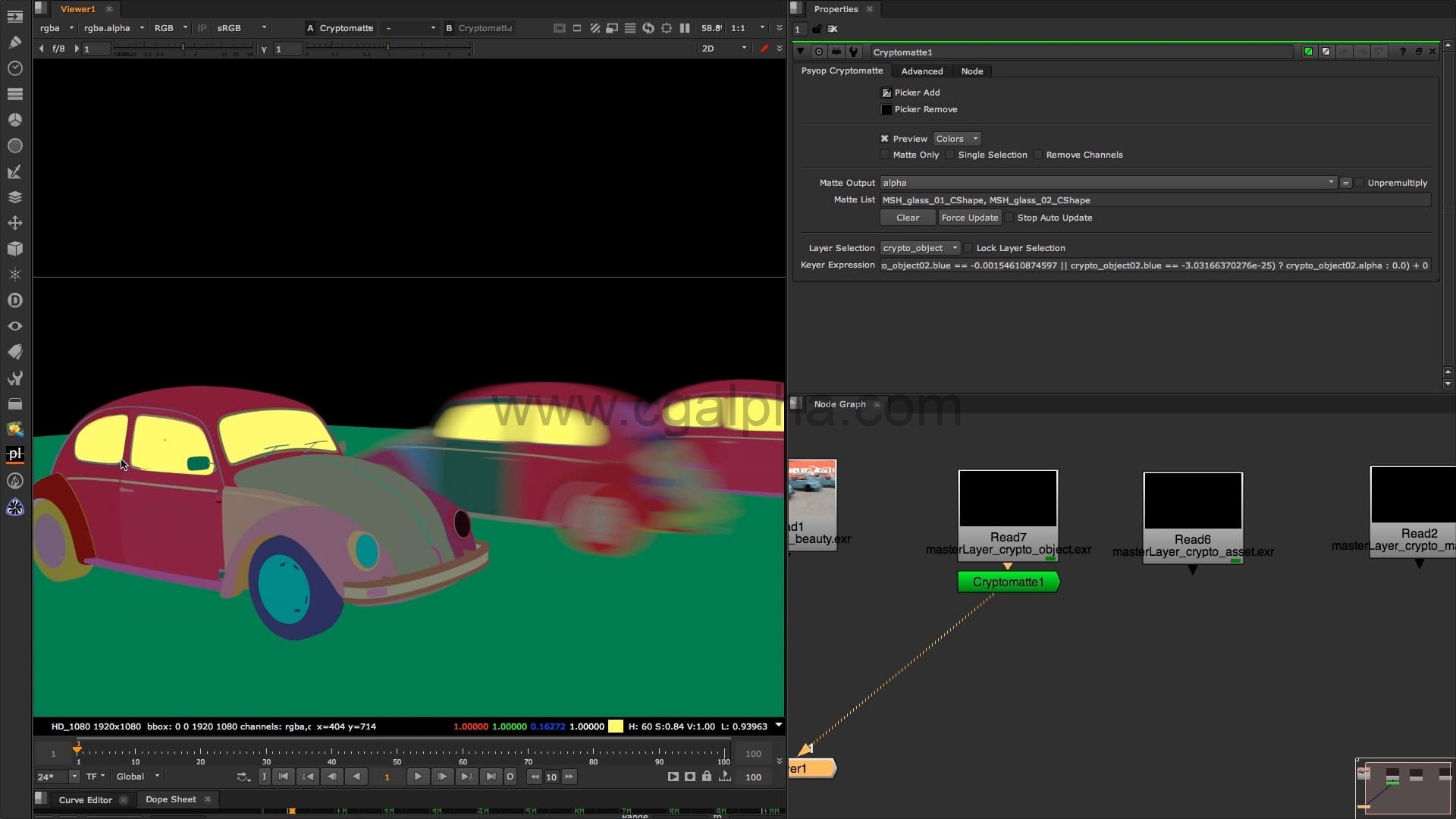This screenshot has width=1456, height=819.
Task: Enable the Picker Remove checkbox
Action: (x=886, y=109)
